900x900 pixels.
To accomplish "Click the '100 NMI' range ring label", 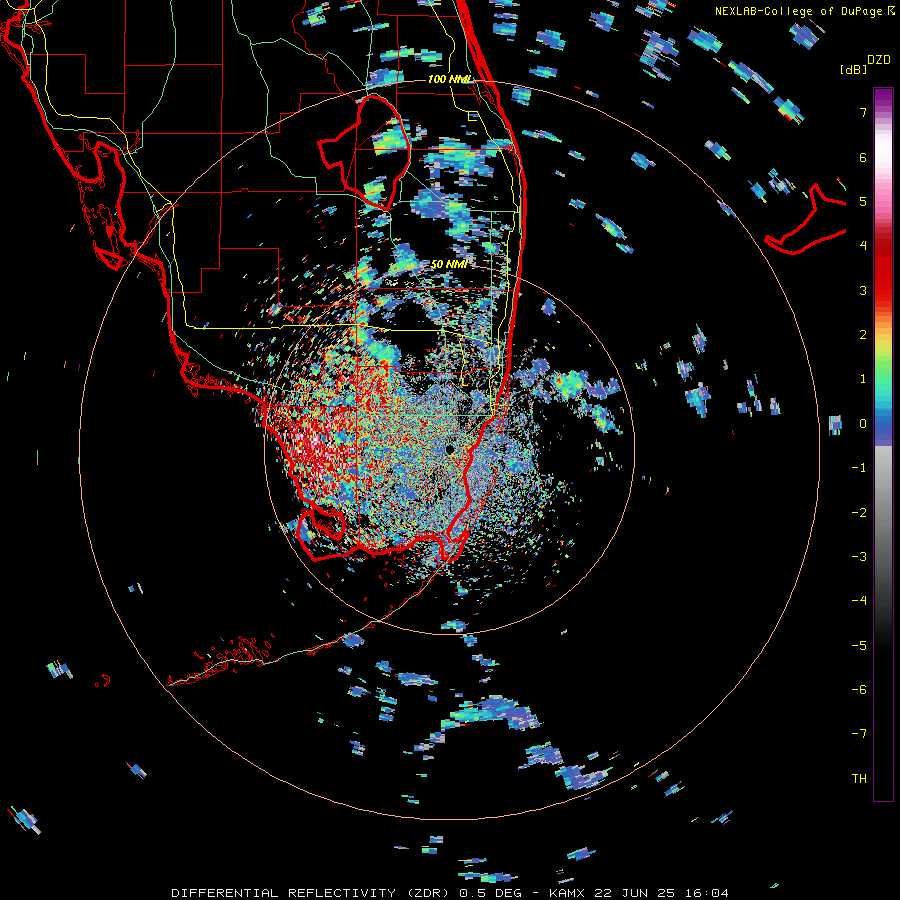I will (449, 79).
